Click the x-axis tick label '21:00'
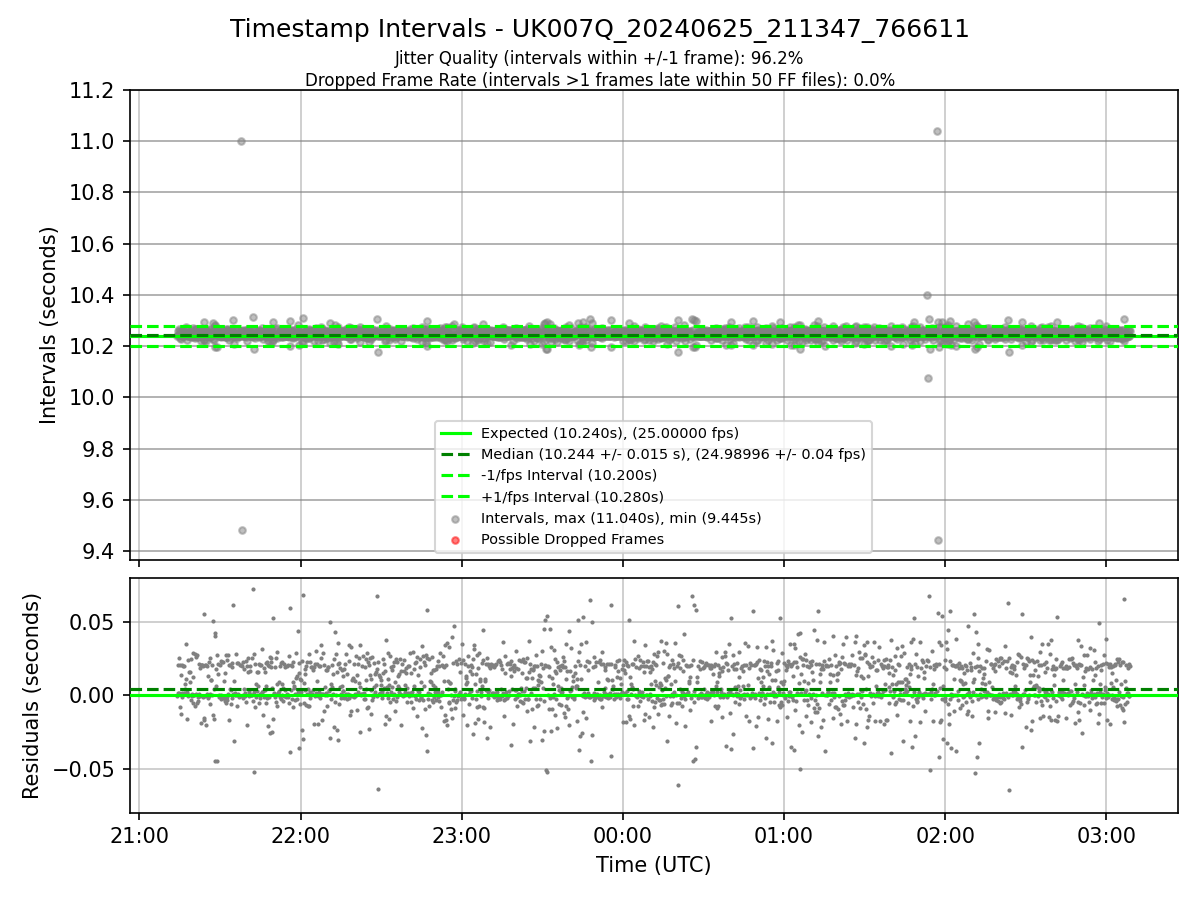 click(x=139, y=835)
